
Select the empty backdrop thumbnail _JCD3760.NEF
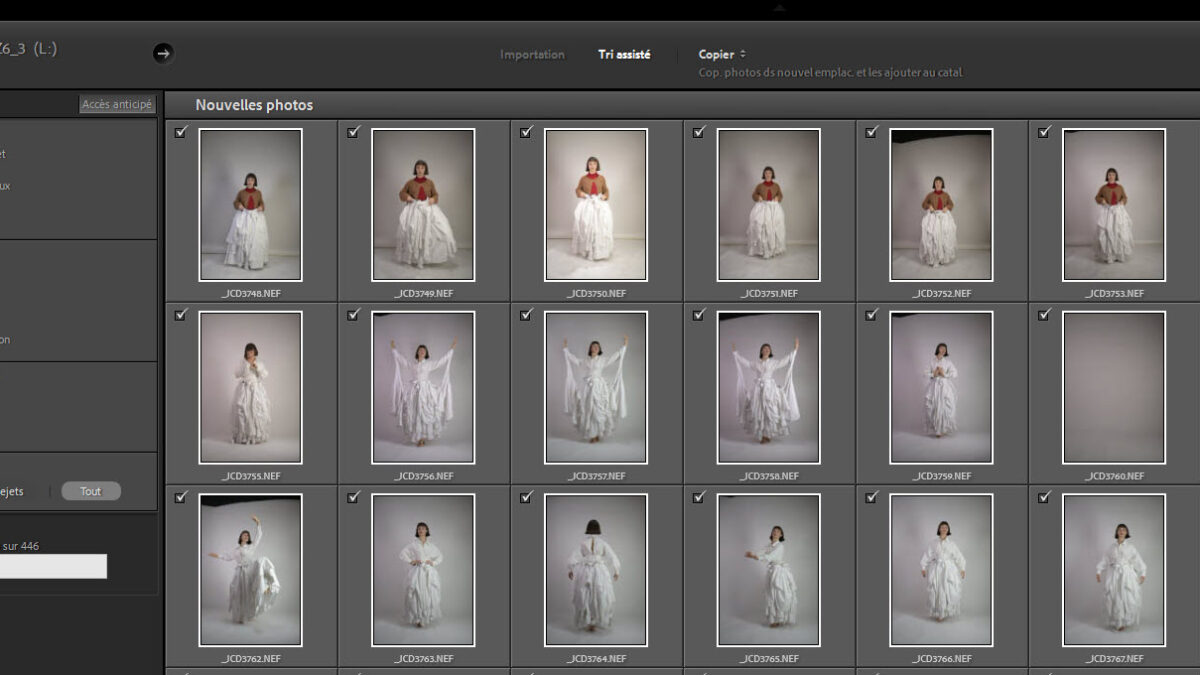[1114, 387]
